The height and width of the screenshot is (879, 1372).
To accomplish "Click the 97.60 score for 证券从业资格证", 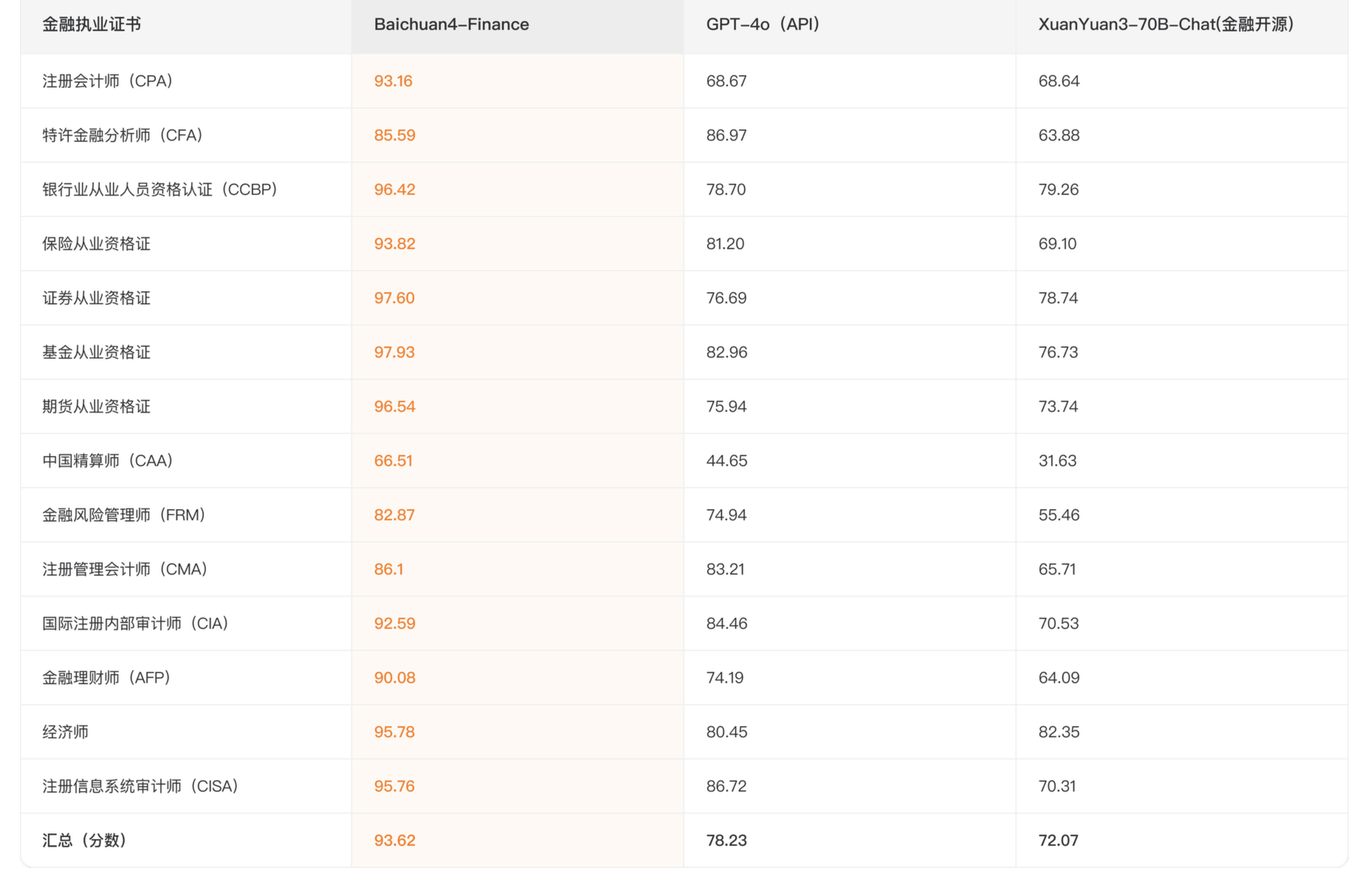I will click(x=394, y=298).
